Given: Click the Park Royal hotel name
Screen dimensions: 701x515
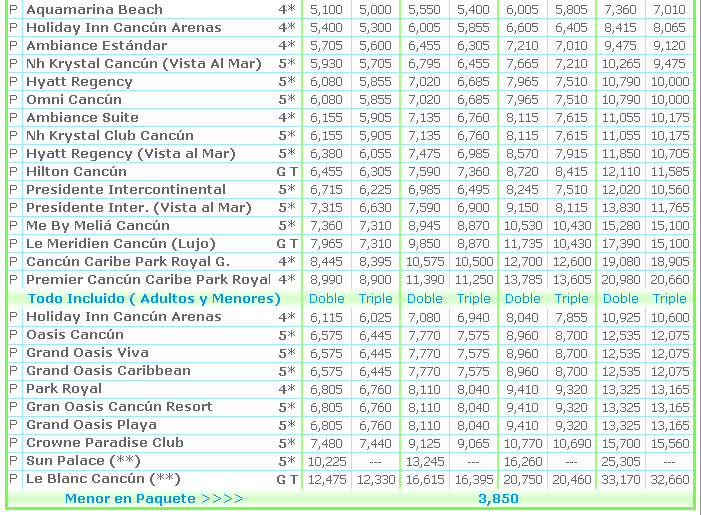Looking at the screenshot, I should (64, 389).
